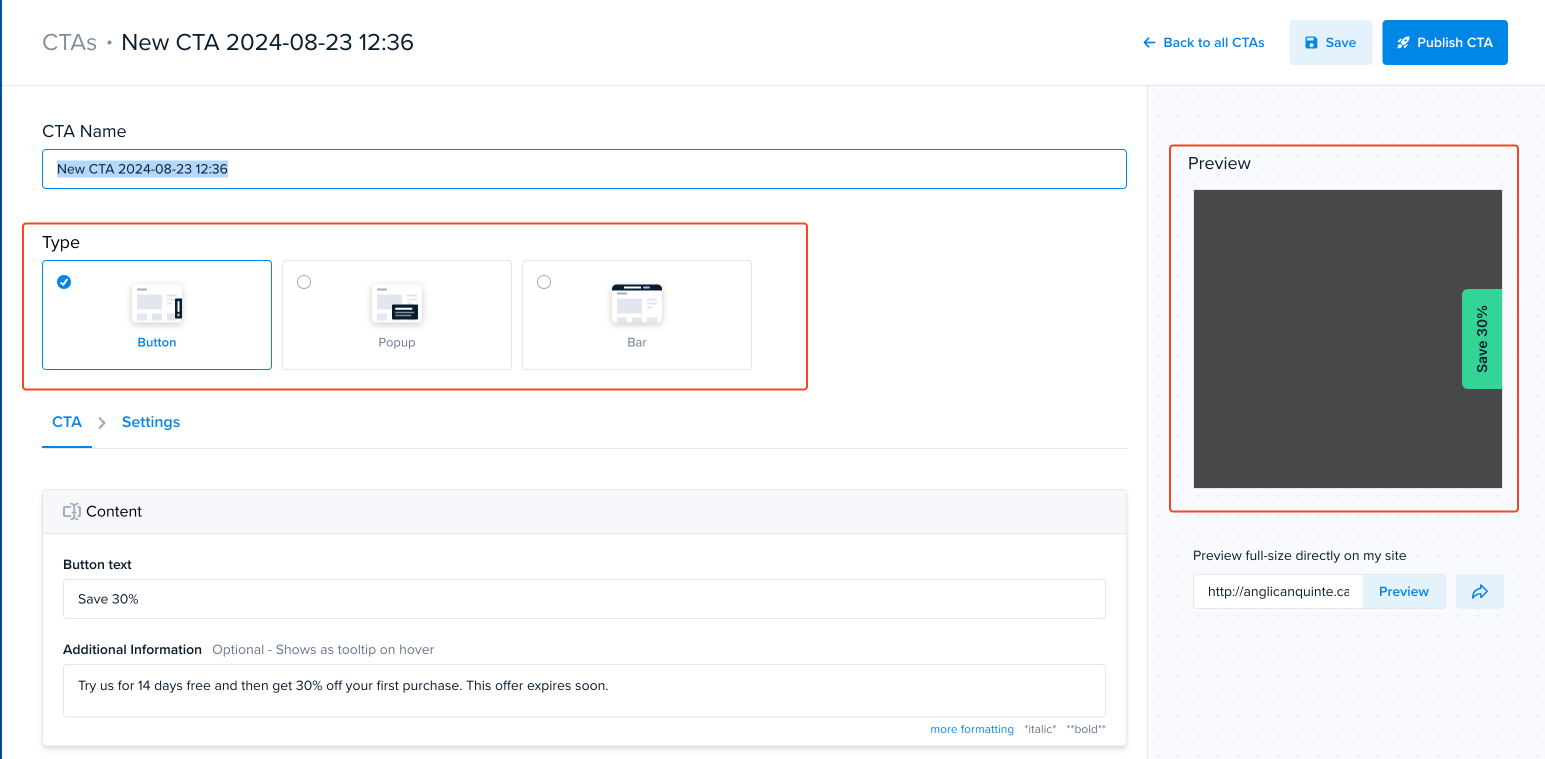Click the green Save 30% preview button

click(1482, 339)
